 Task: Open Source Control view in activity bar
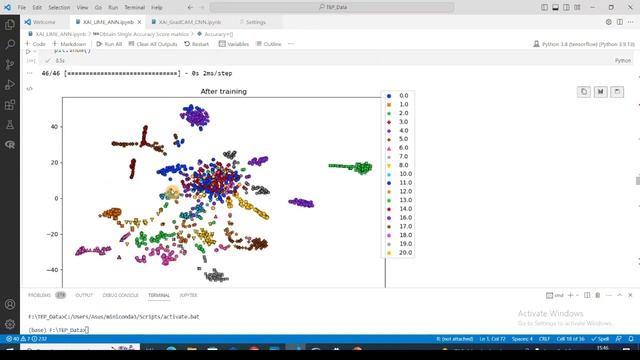click(x=10, y=64)
